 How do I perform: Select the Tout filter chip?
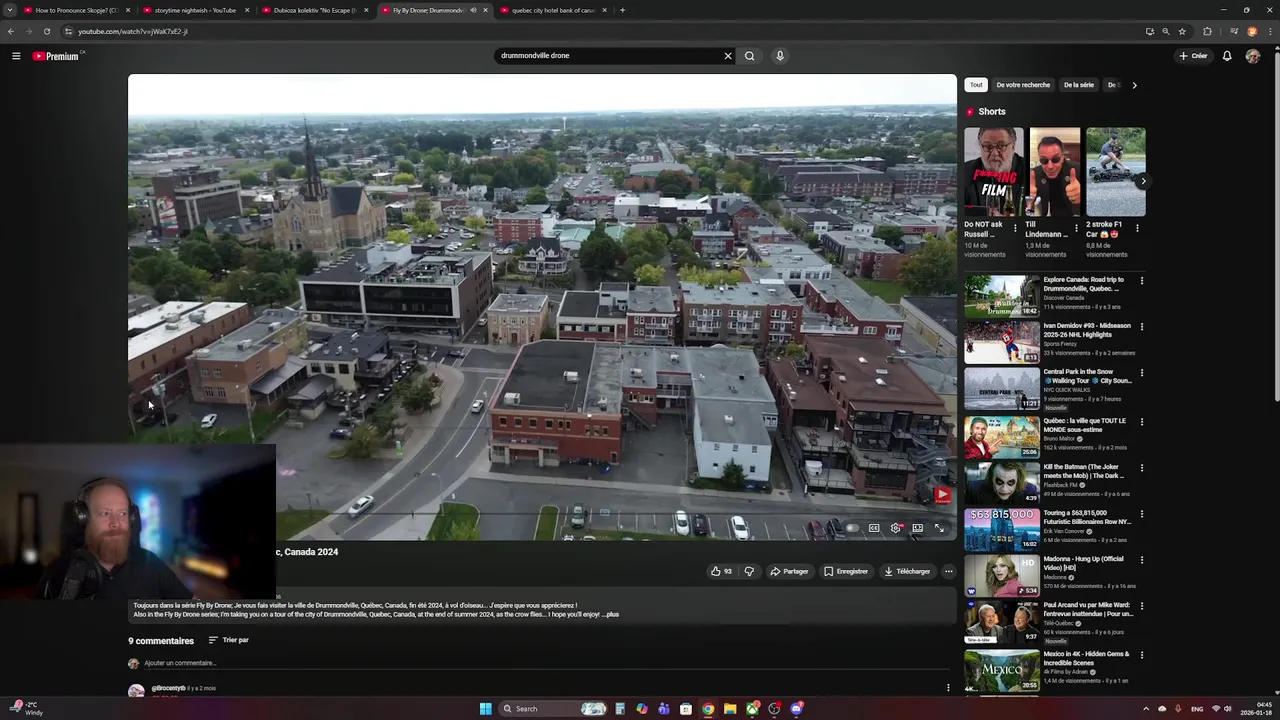click(976, 85)
